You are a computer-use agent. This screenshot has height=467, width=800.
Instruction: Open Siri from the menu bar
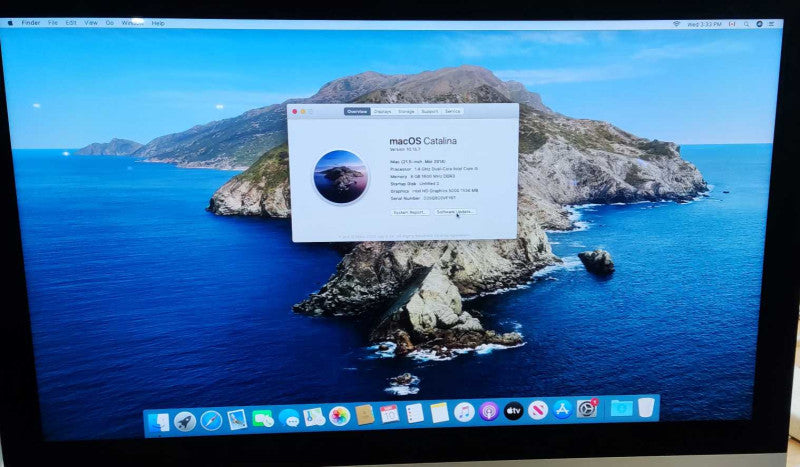point(759,24)
